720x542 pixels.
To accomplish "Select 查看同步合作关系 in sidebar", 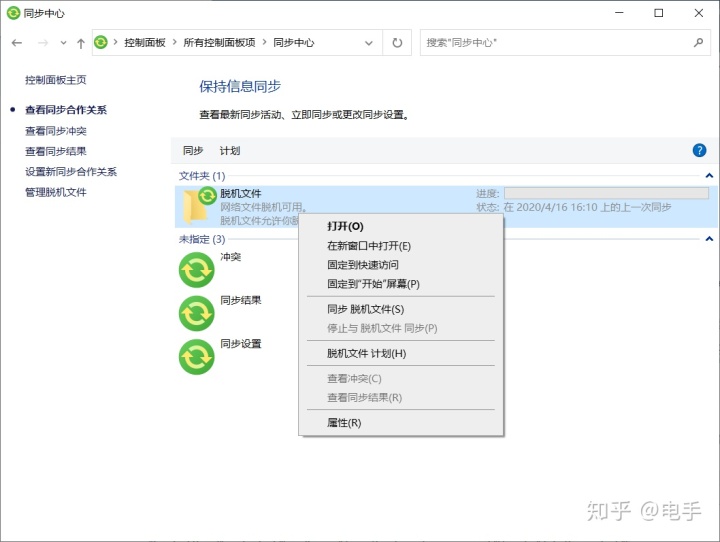I will [x=66, y=110].
